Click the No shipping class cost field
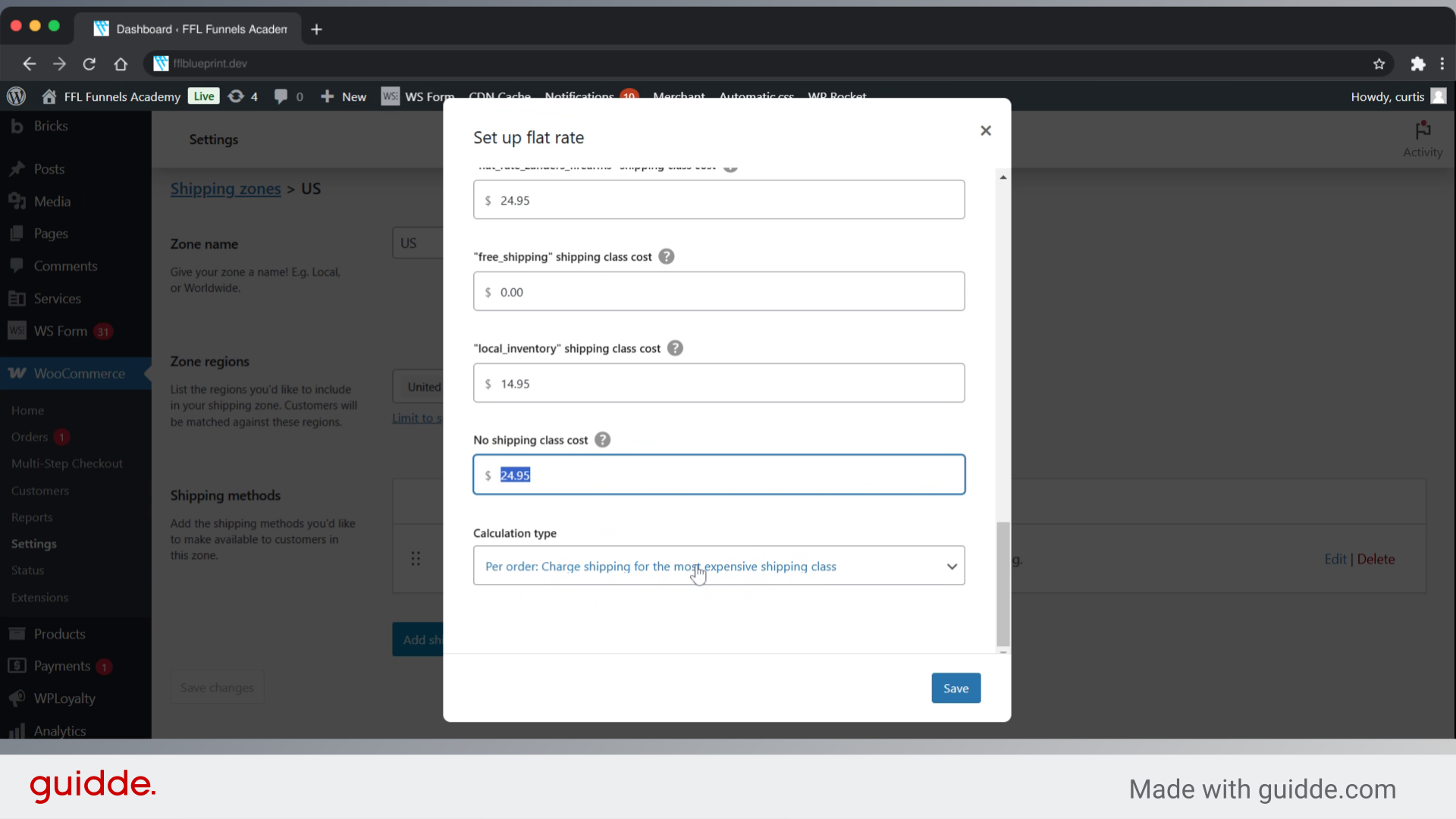The image size is (1456, 819). click(719, 475)
